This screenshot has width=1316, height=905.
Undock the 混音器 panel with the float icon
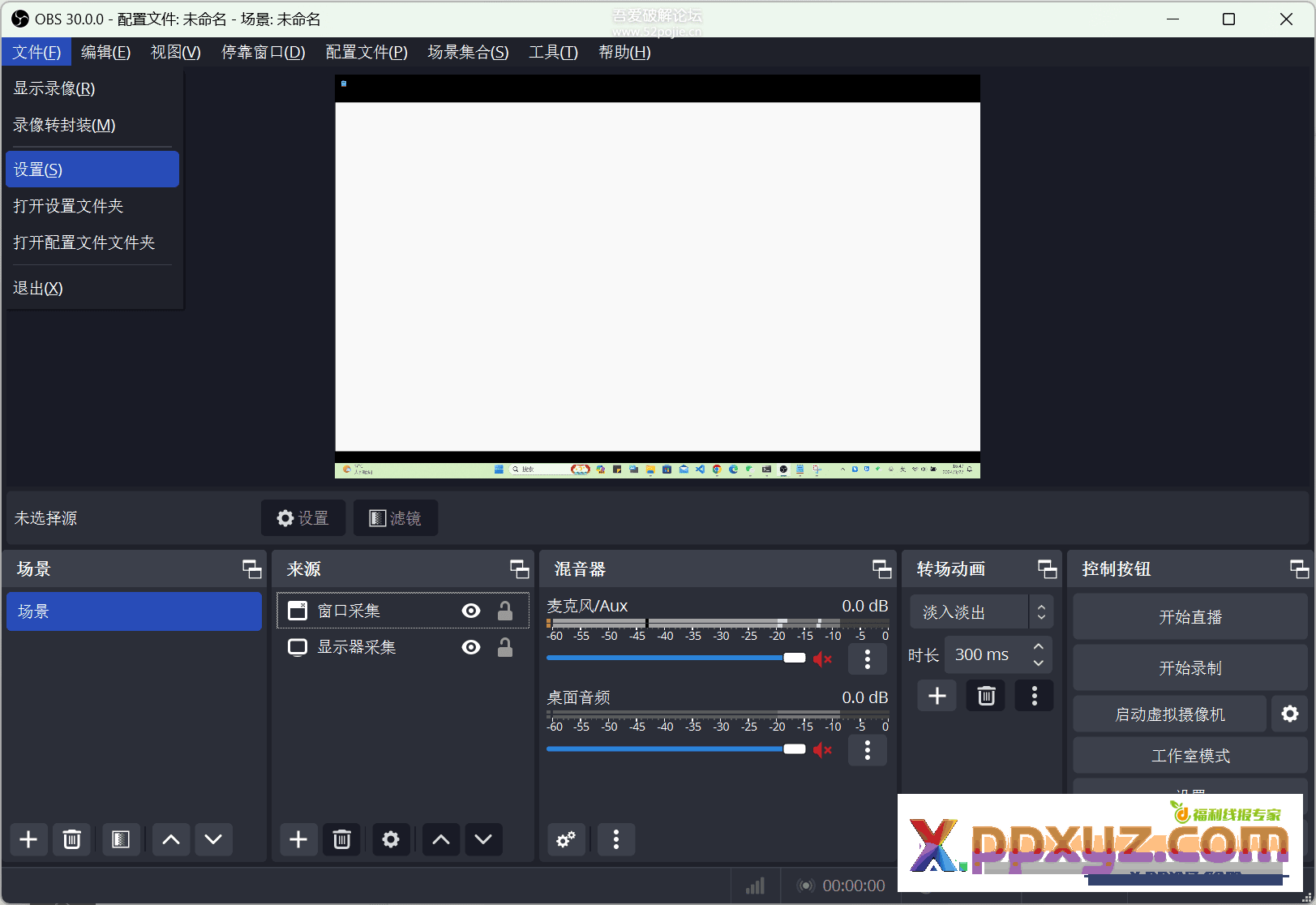[882, 569]
